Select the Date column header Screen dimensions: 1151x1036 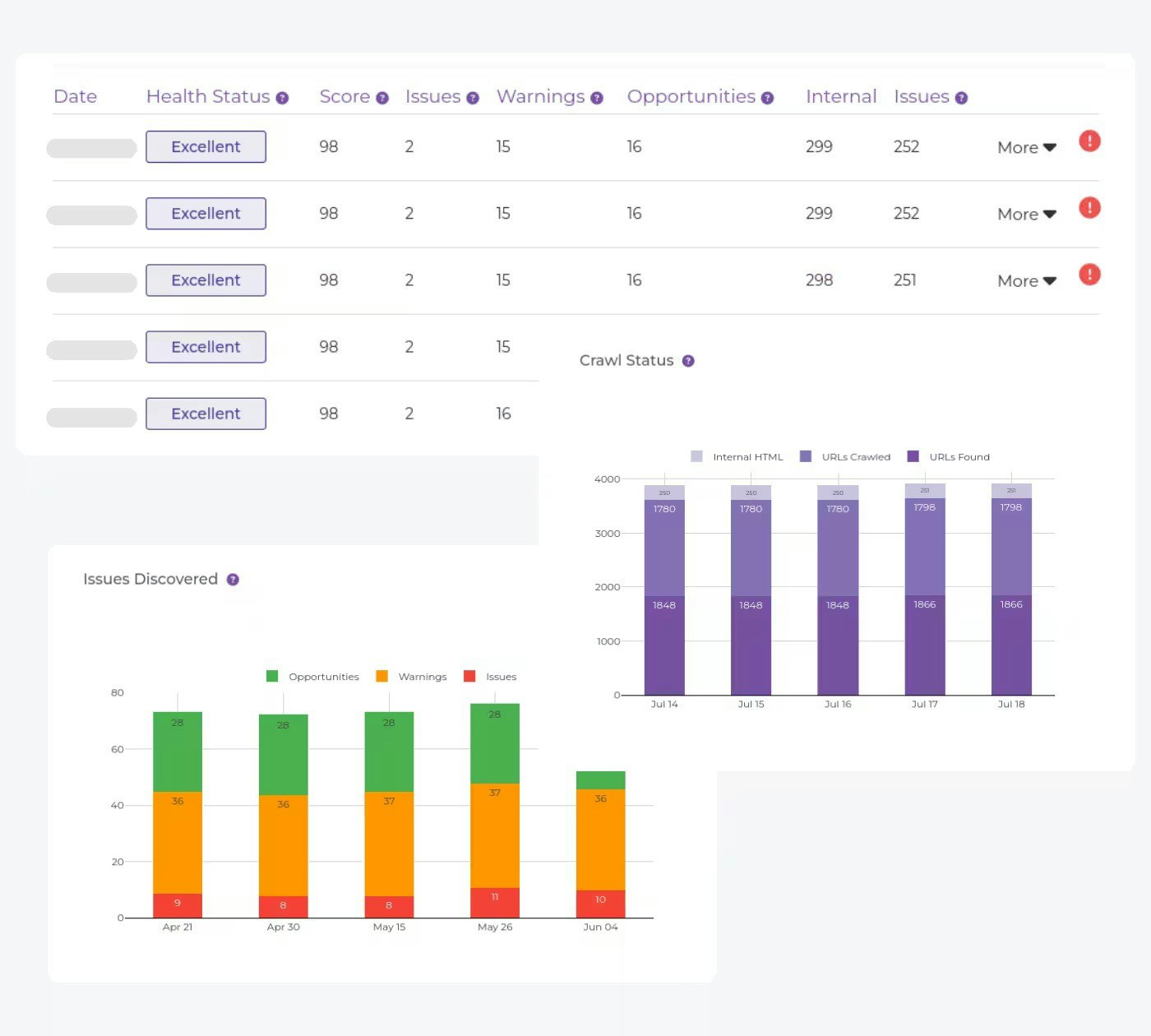[75, 96]
